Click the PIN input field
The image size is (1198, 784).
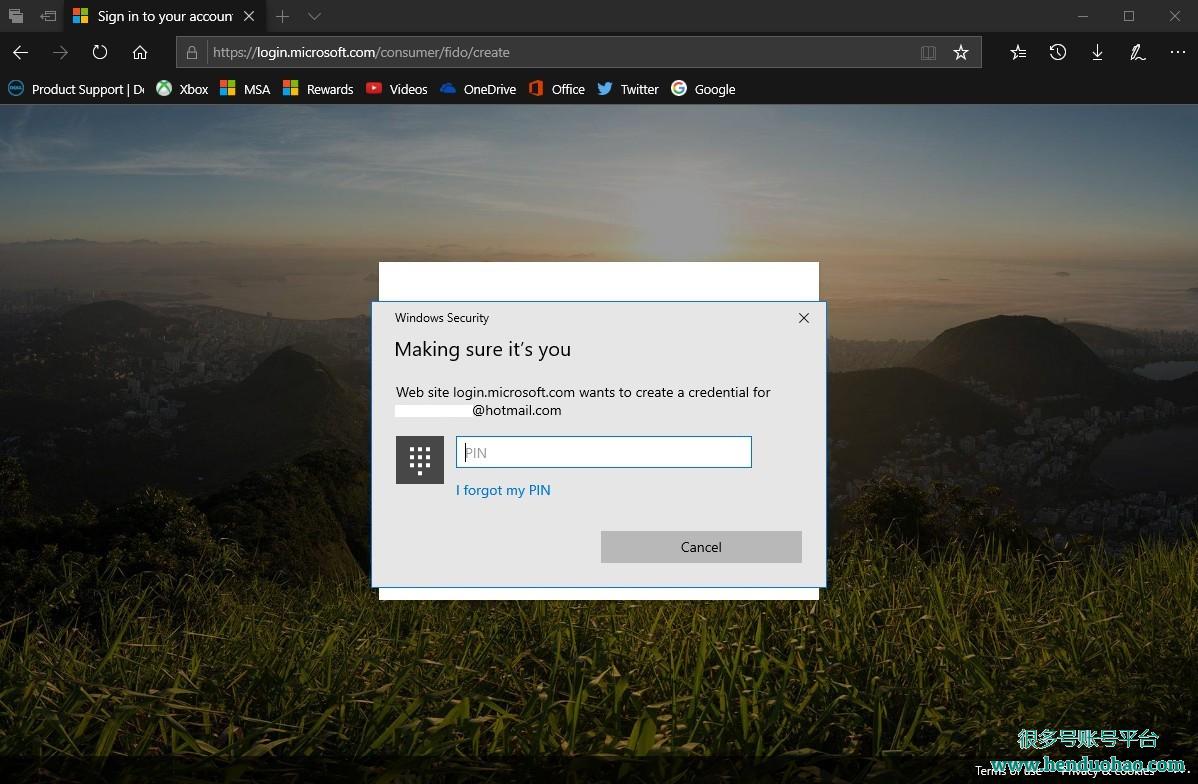pos(604,452)
